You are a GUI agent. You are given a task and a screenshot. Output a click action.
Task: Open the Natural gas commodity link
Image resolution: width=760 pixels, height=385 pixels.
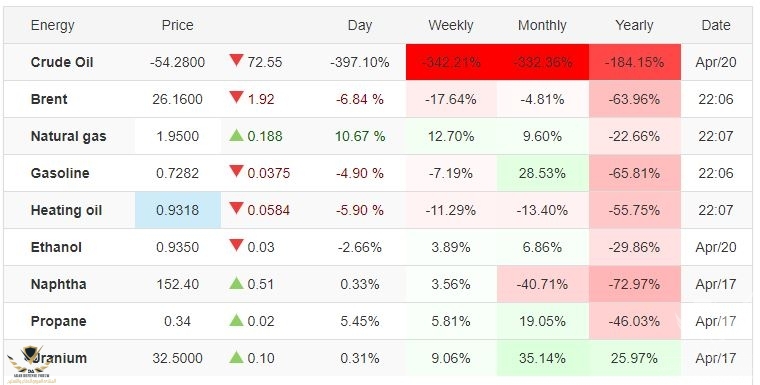[68, 136]
